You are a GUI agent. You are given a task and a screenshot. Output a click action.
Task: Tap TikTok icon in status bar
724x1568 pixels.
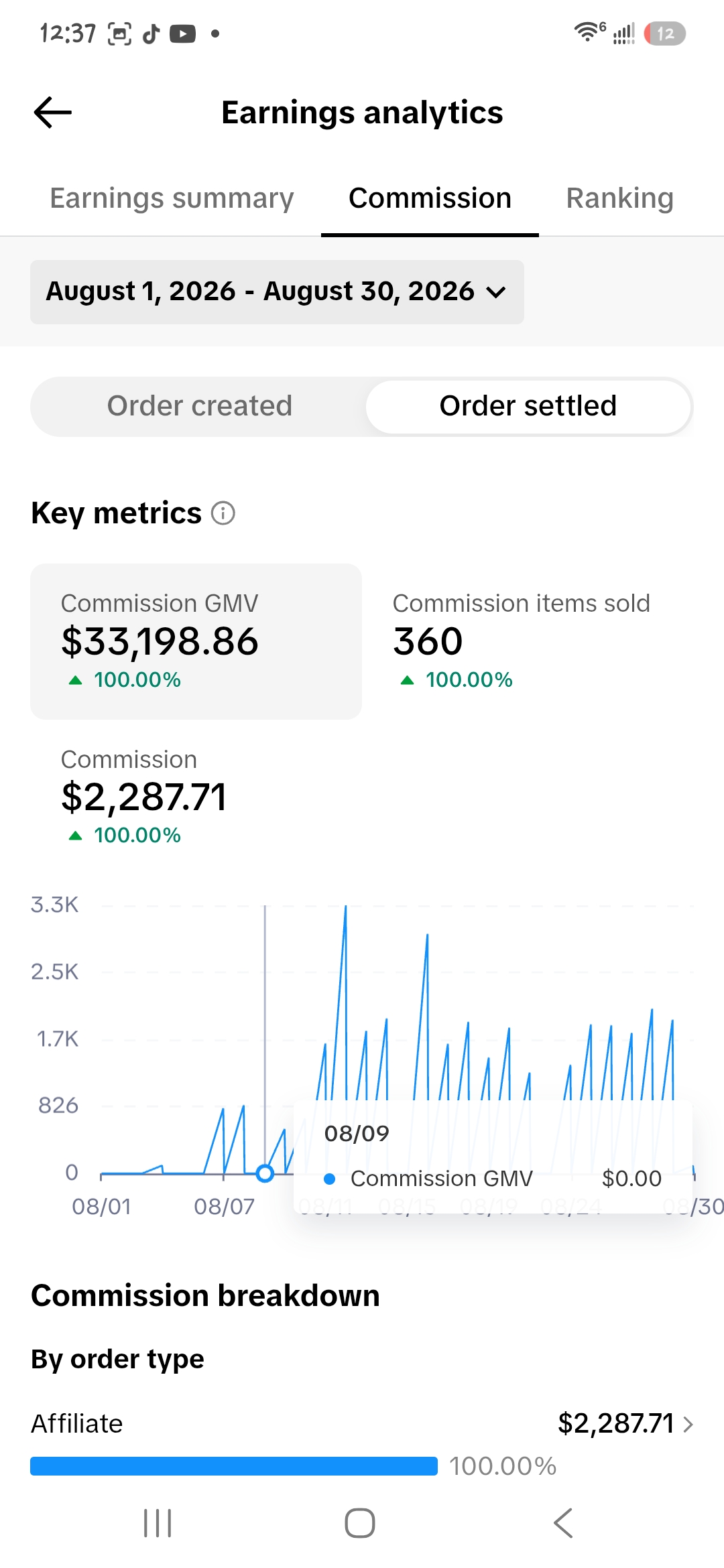click(152, 34)
